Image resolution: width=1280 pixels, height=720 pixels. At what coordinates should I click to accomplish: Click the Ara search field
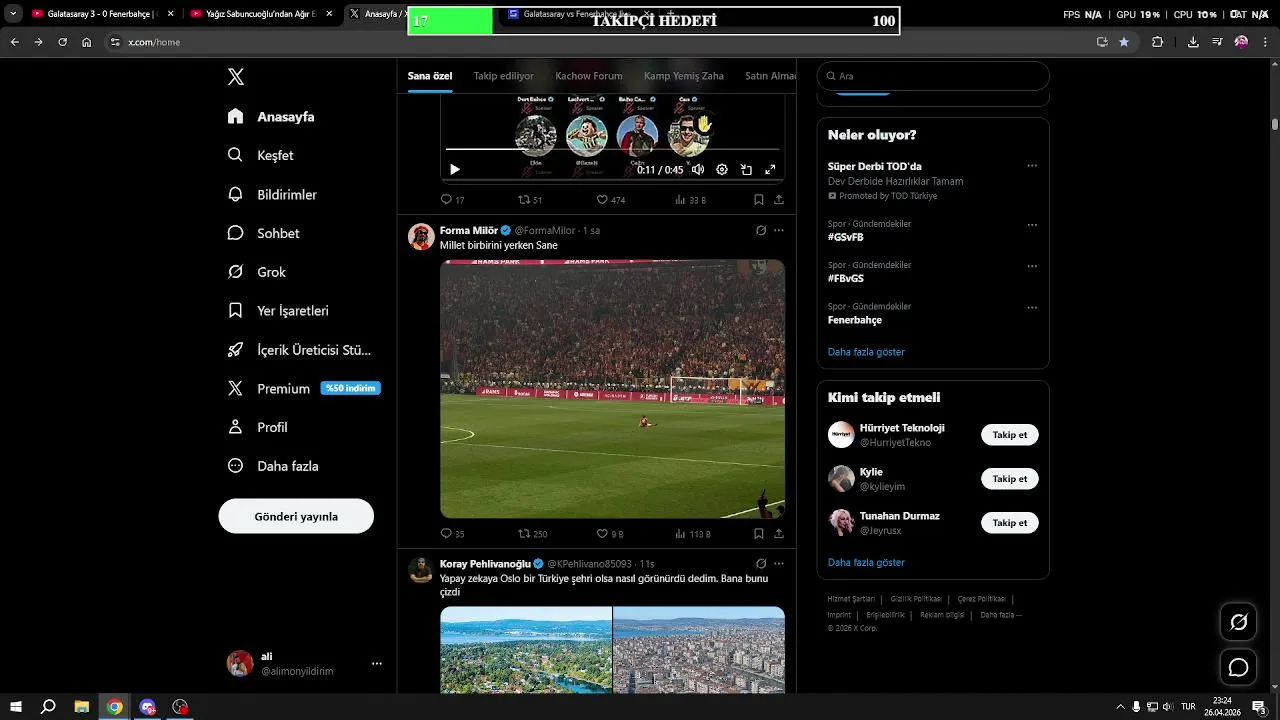point(933,76)
